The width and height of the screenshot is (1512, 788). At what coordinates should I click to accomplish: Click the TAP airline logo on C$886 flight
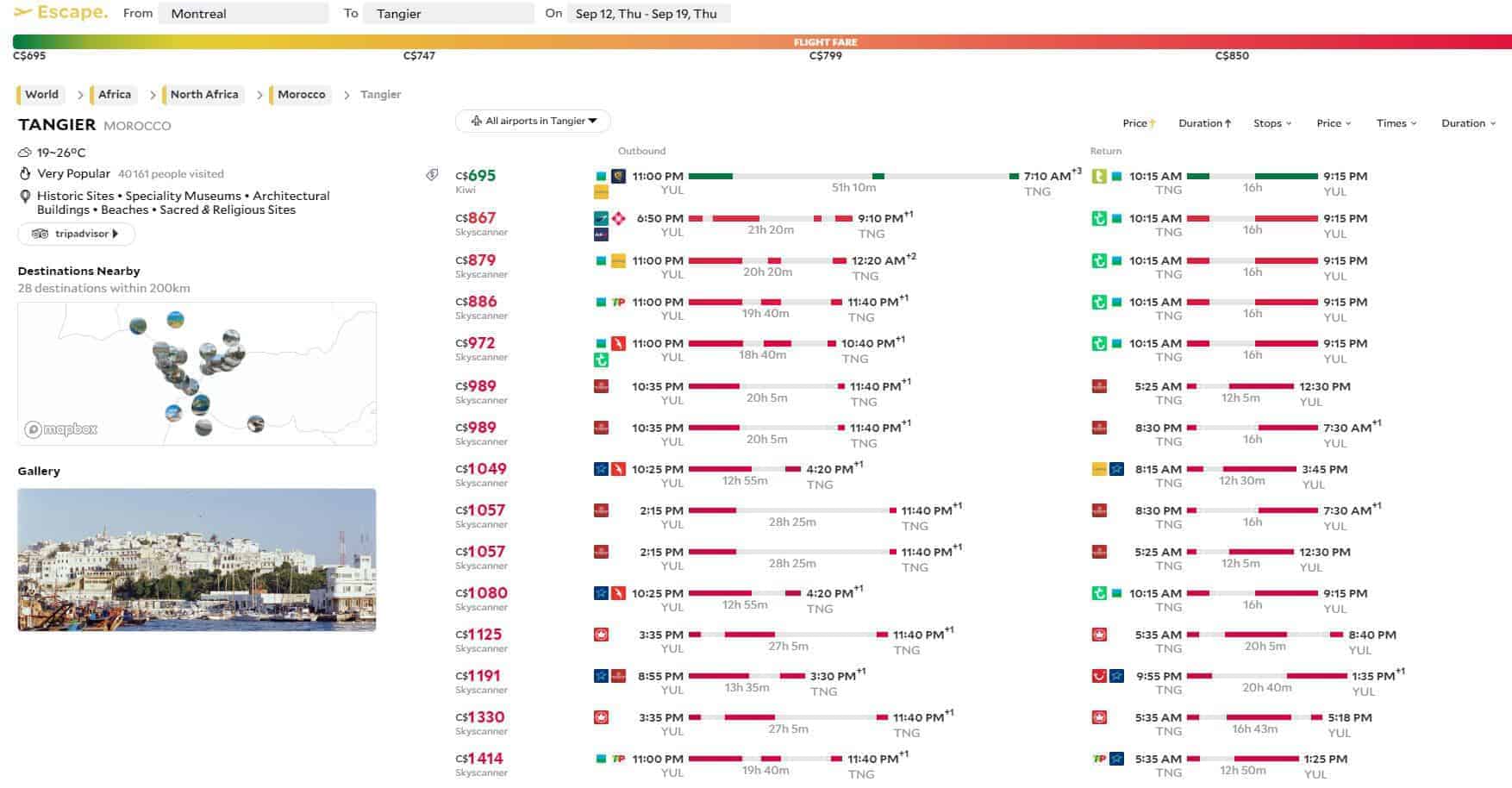[x=618, y=302]
